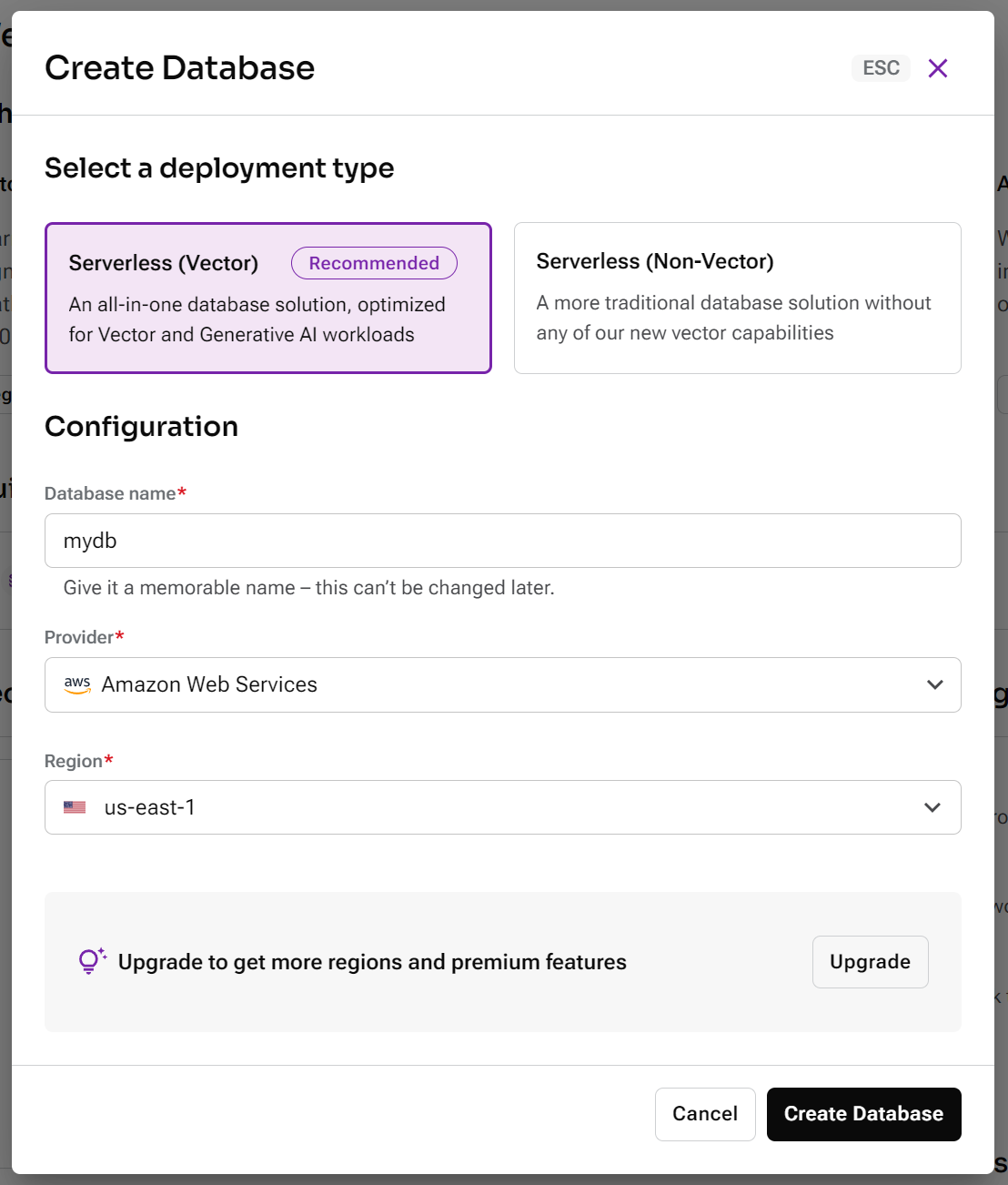
Task: Click the lightbulb upgrade tip icon
Action: point(92,961)
